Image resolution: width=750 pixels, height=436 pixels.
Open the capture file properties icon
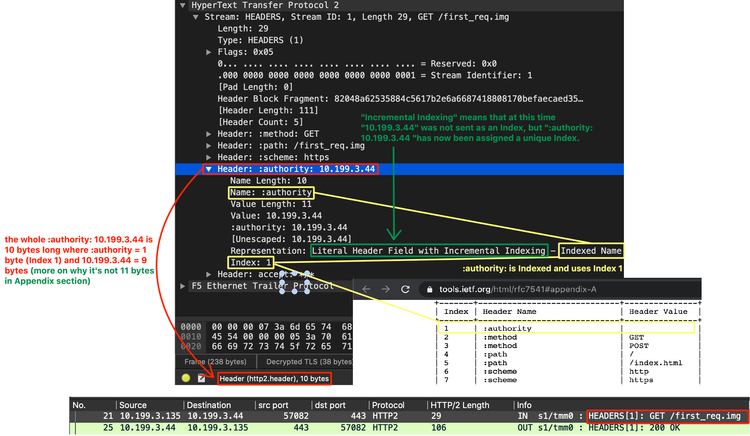pyautogui.click(x=201, y=378)
